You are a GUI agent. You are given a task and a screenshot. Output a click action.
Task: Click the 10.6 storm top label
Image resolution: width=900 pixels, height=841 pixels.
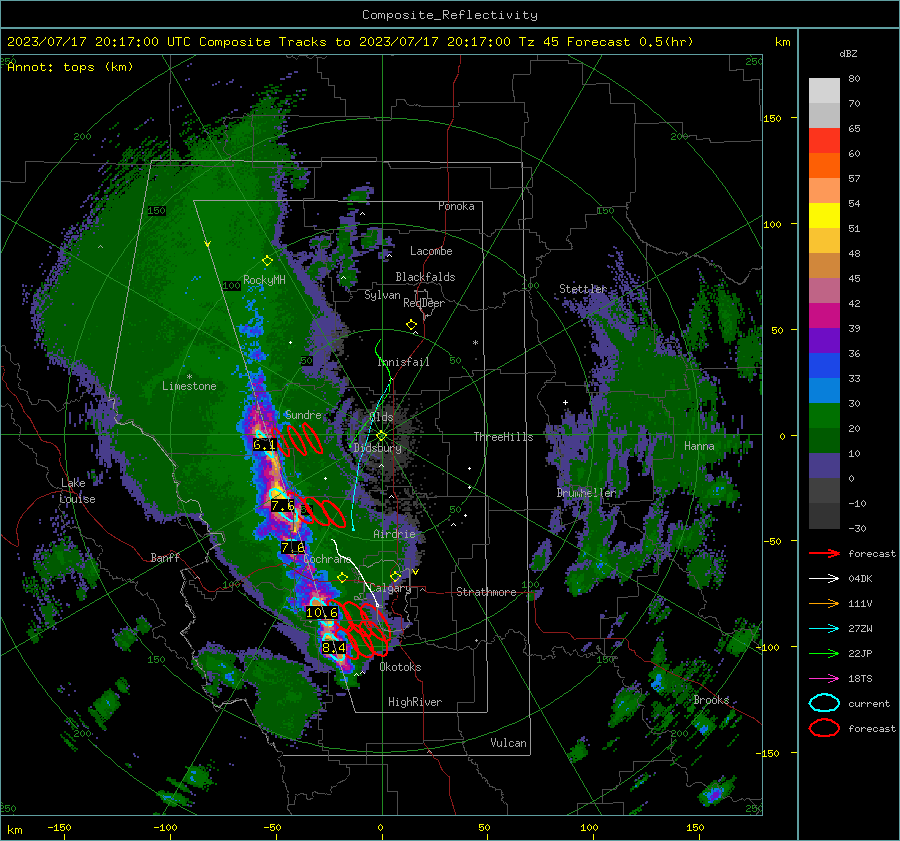[x=321, y=613]
